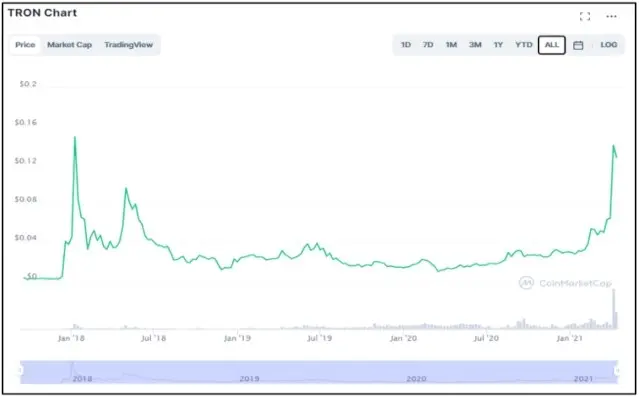Click the Jul '18 date axis label
This screenshot has width=639, height=397.
click(153, 338)
